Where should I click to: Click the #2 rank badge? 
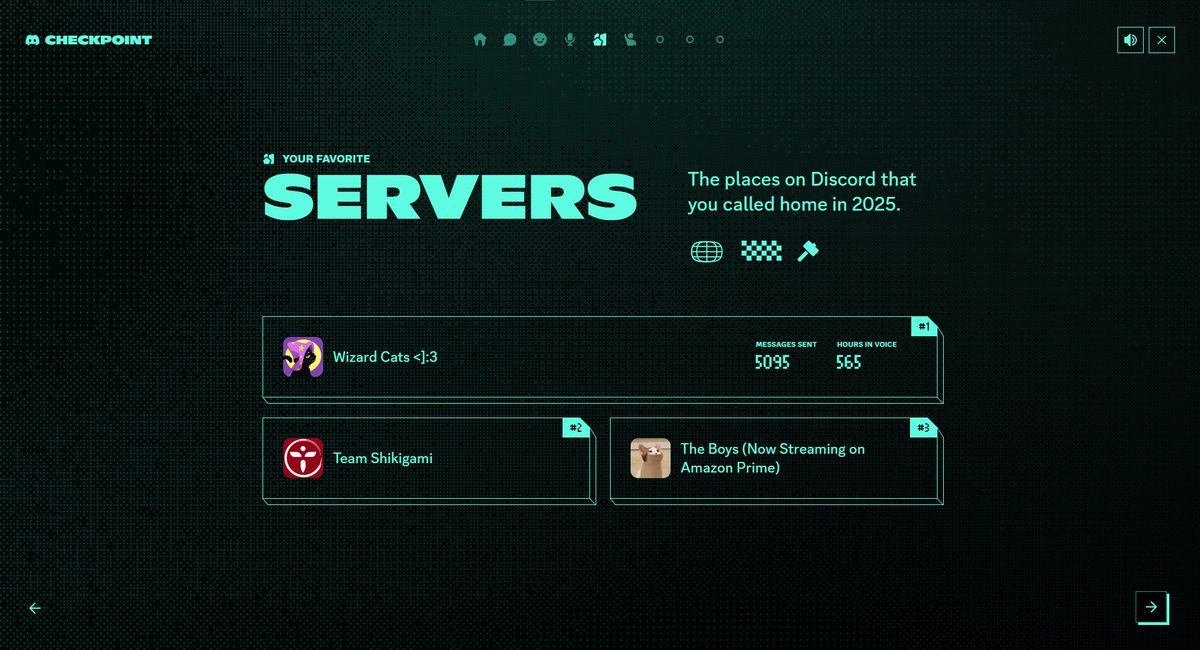[x=576, y=427]
